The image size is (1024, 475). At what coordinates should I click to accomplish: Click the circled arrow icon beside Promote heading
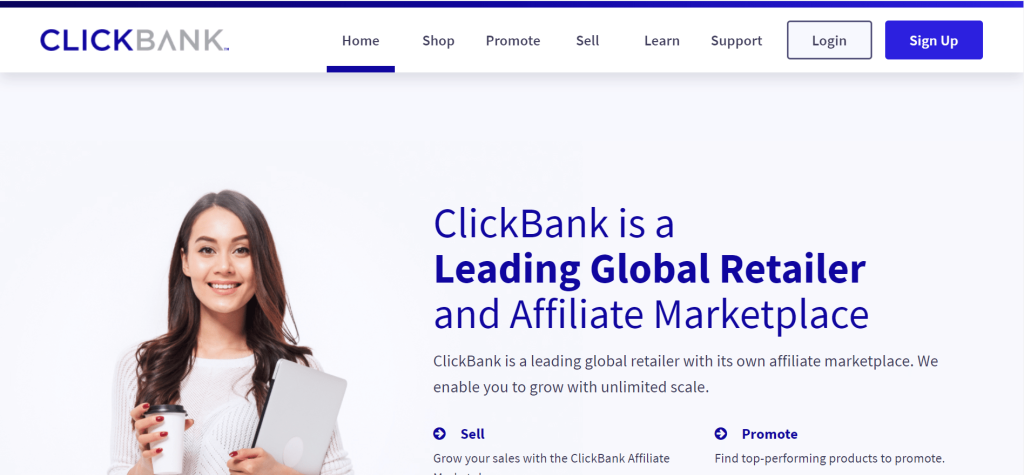click(721, 434)
